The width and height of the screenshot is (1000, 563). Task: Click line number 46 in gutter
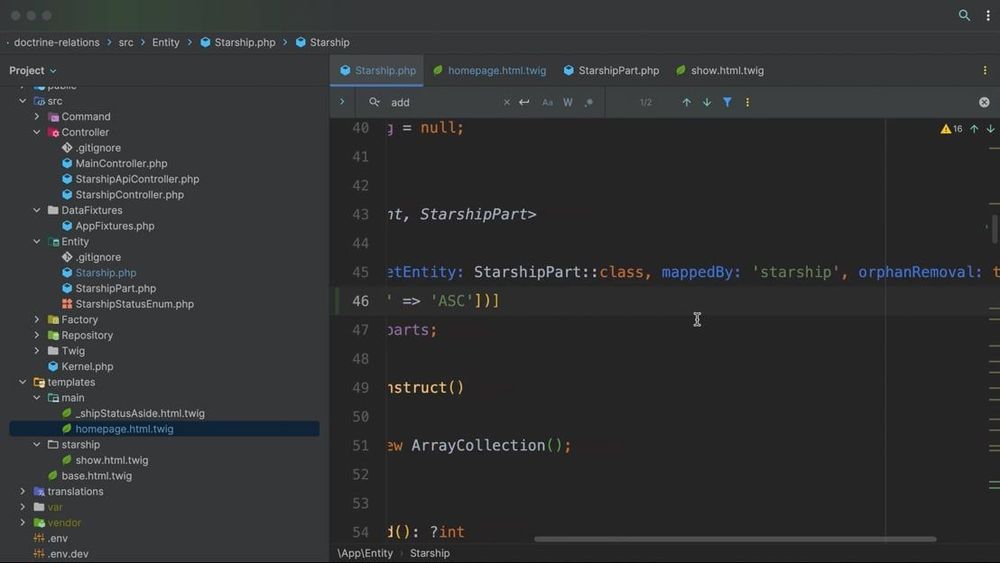360,301
